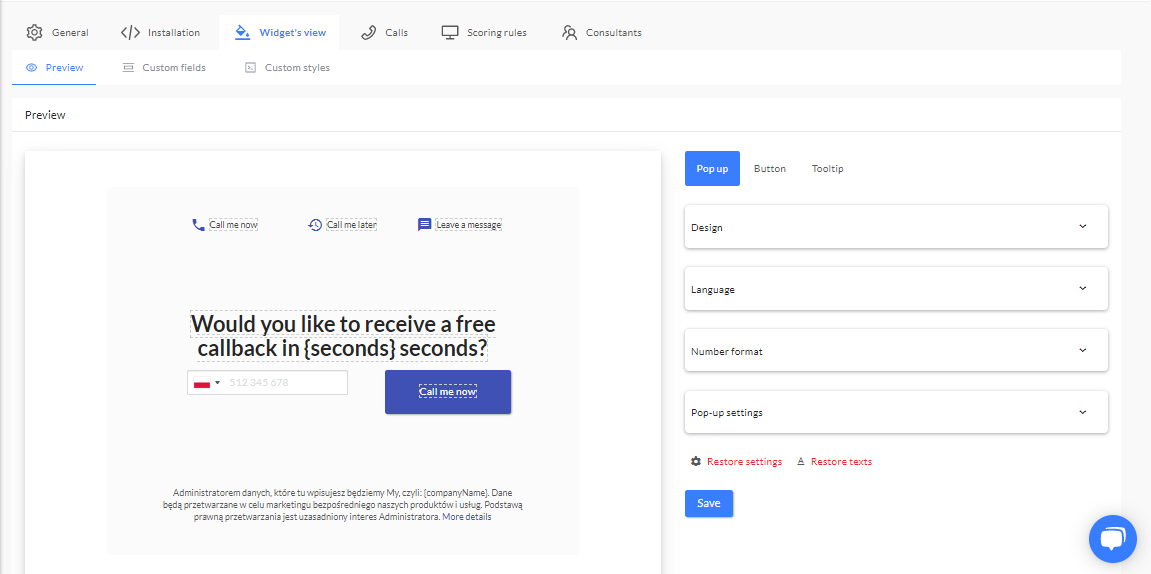Screen dimensions: 1151x574
Task: Open the Poland flag country dropdown
Action: (207, 383)
